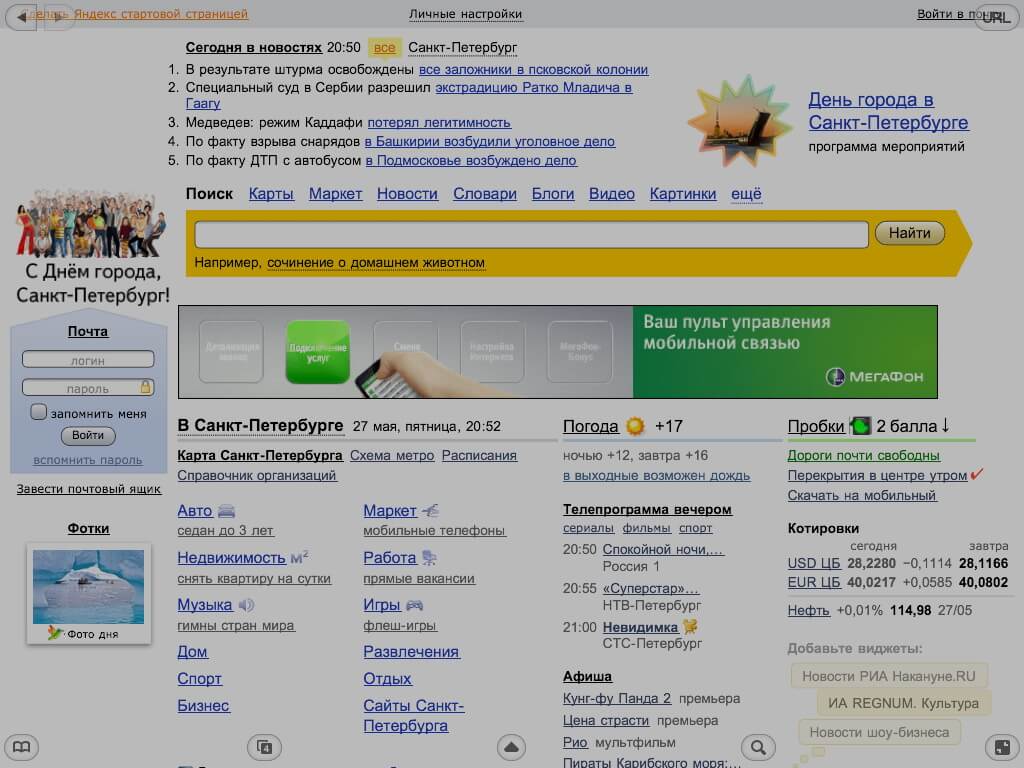
Task: Click the speaker icon beside Музыка
Action: click(246, 605)
